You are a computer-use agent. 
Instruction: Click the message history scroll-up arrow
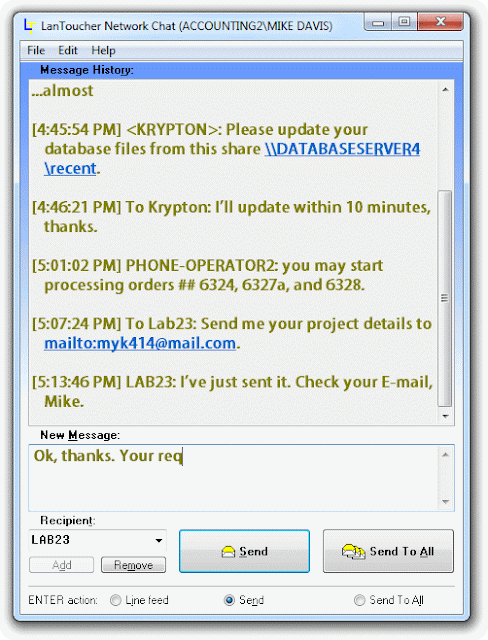pyautogui.click(x=445, y=89)
